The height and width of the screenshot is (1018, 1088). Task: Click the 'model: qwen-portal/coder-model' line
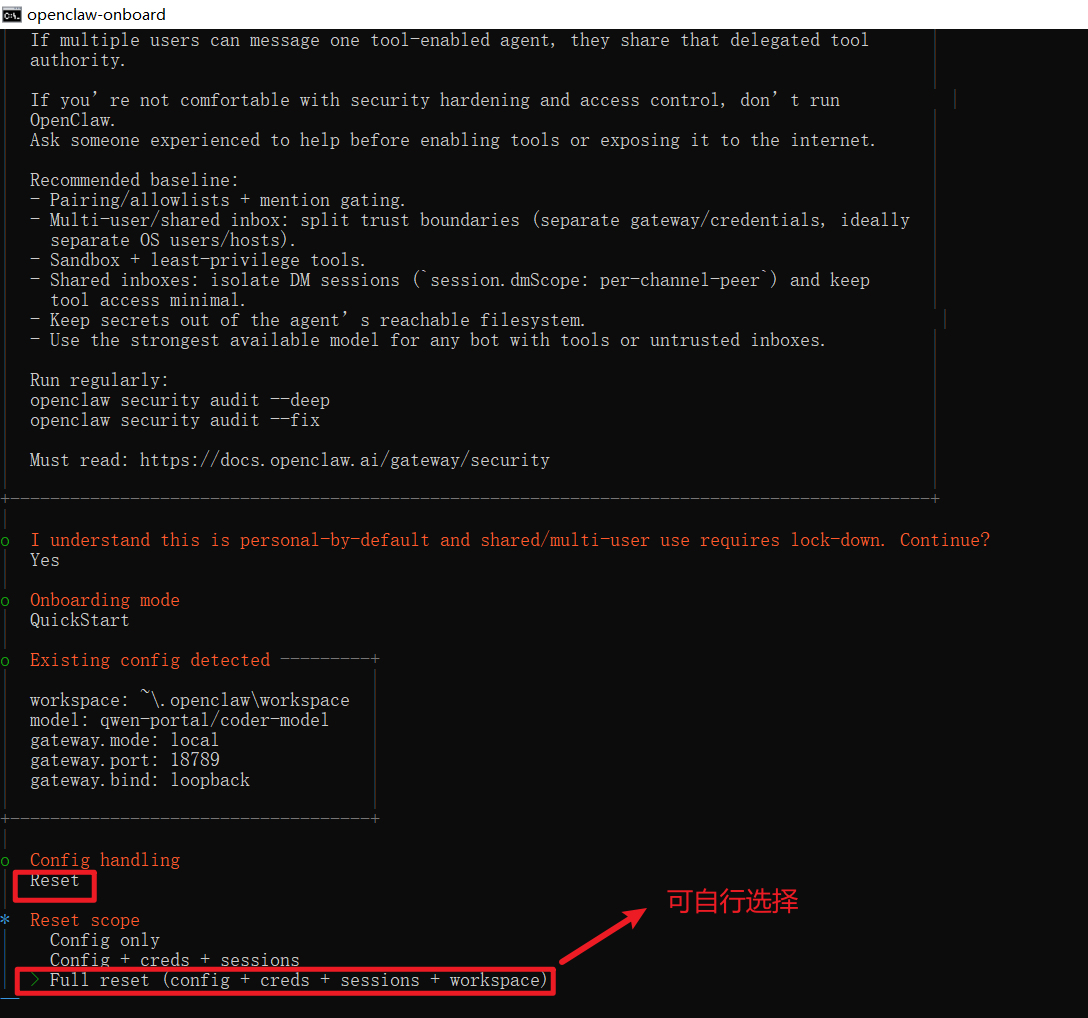pyautogui.click(x=180, y=720)
